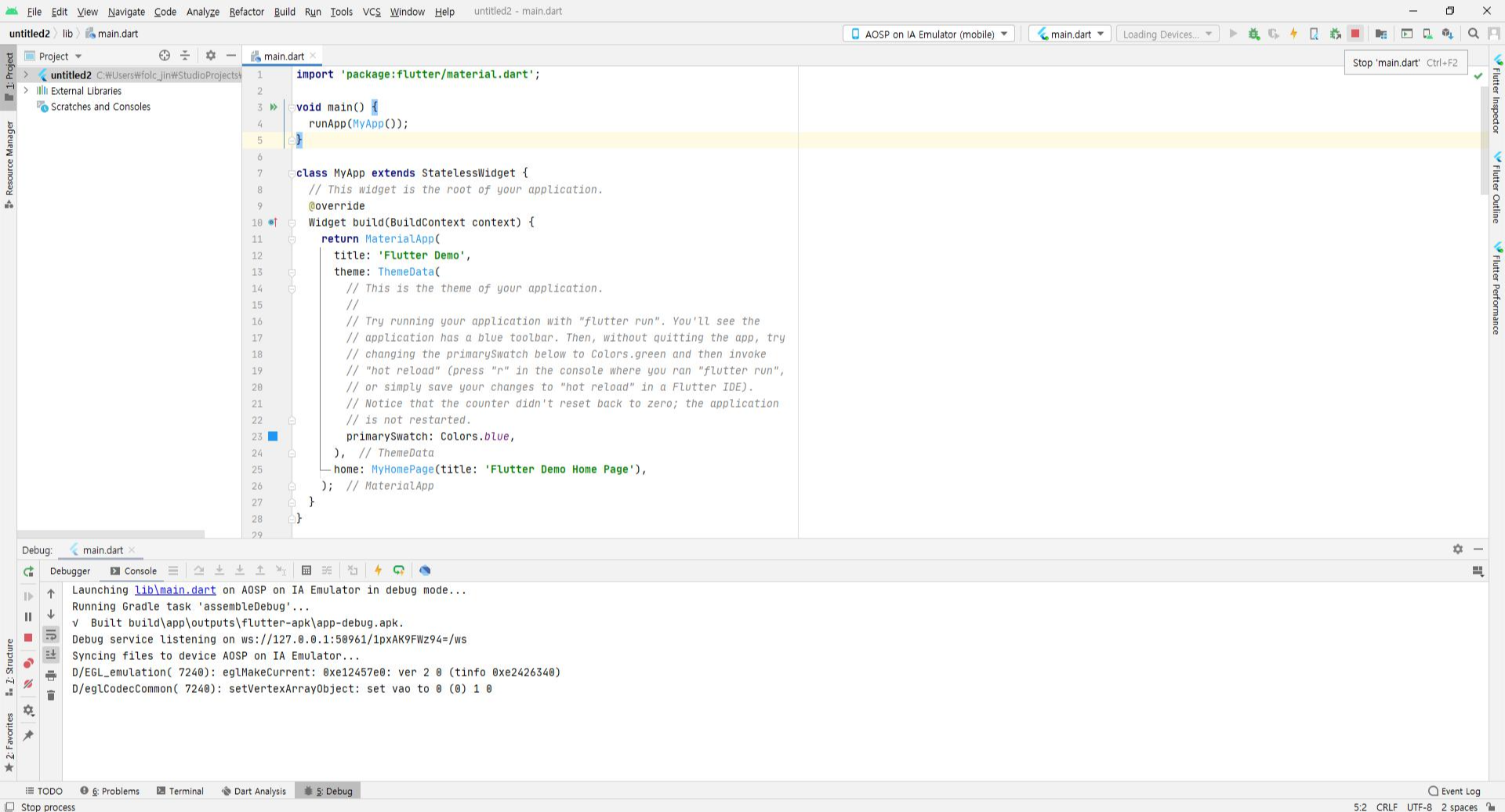Toggle Mute Breakpoints icon in Debug panel
Image resolution: width=1505 pixels, height=812 pixels.
(28, 683)
